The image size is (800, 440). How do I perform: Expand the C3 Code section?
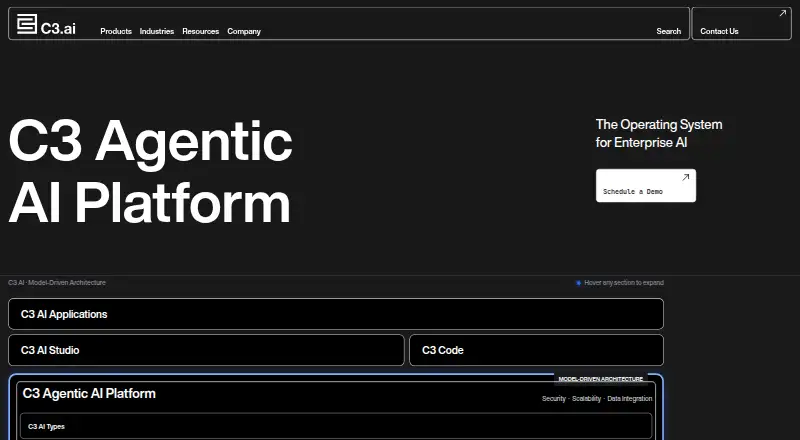[x=536, y=350]
